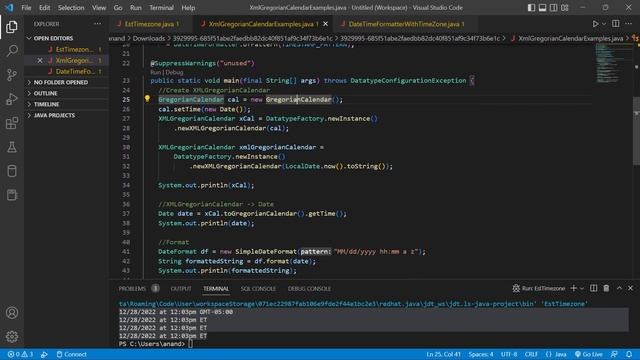Split the terminal panel
Image resolution: width=640 pixels, height=360 pixels.
click(x=593, y=288)
